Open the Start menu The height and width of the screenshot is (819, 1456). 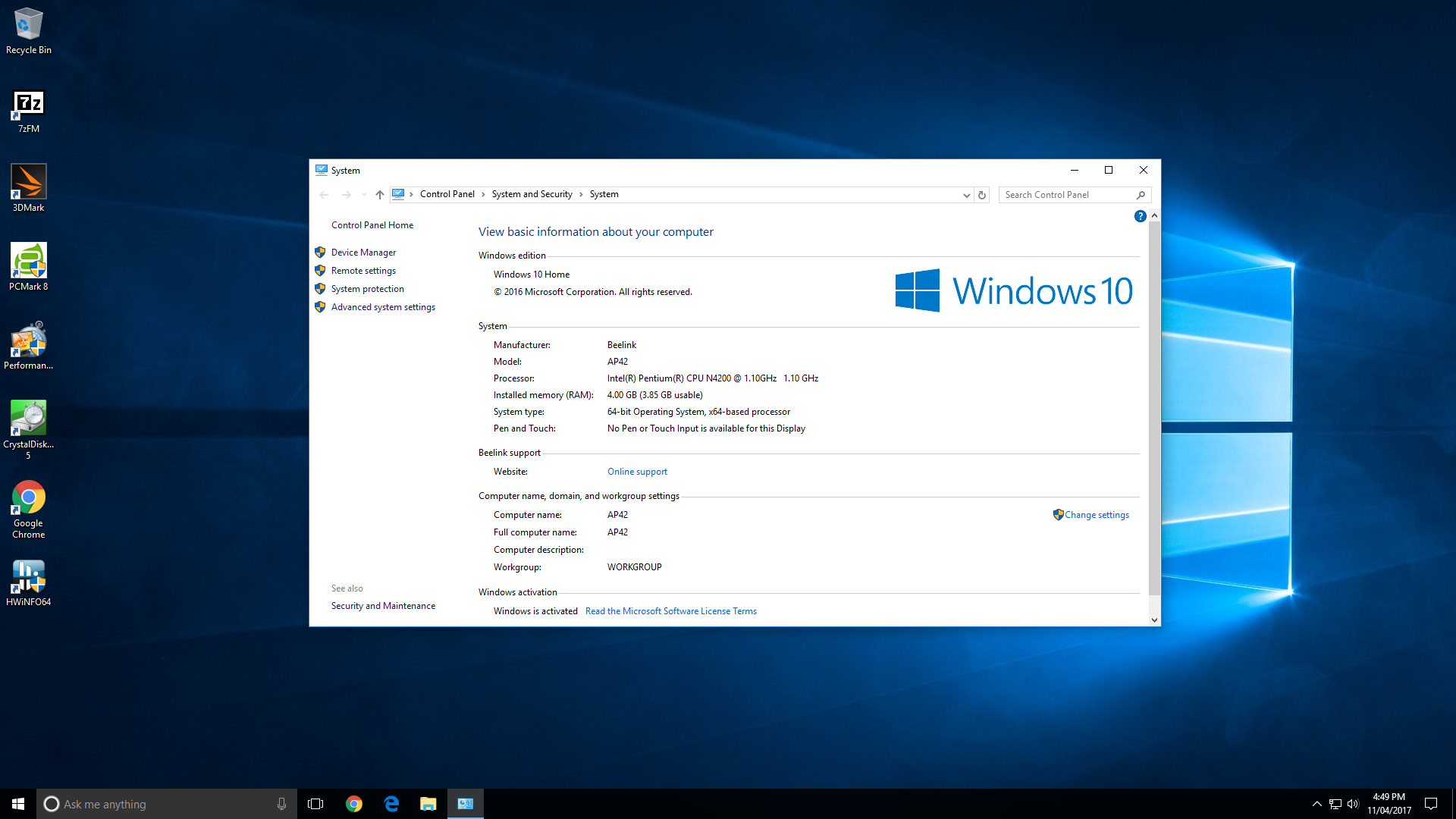[x=18, y=804]
